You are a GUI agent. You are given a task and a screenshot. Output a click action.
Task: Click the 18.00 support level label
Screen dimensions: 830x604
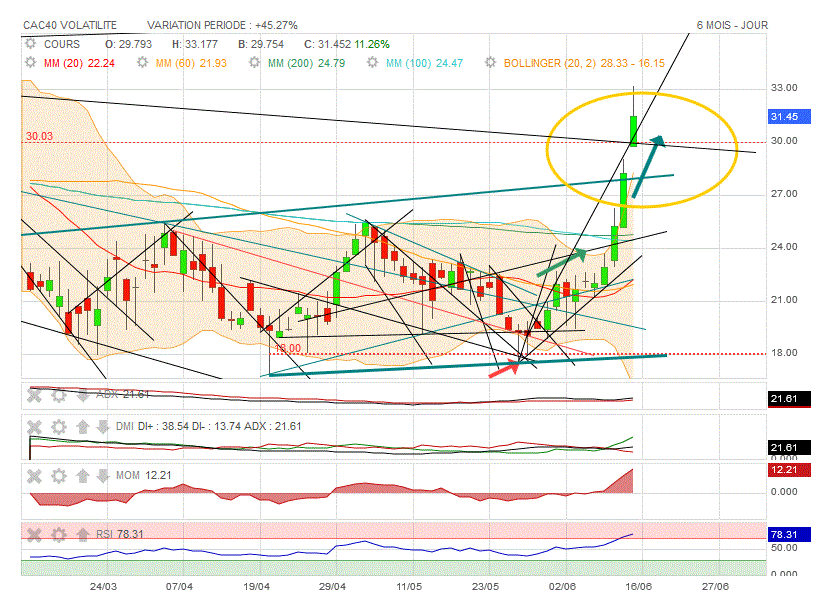pos(287,348)
